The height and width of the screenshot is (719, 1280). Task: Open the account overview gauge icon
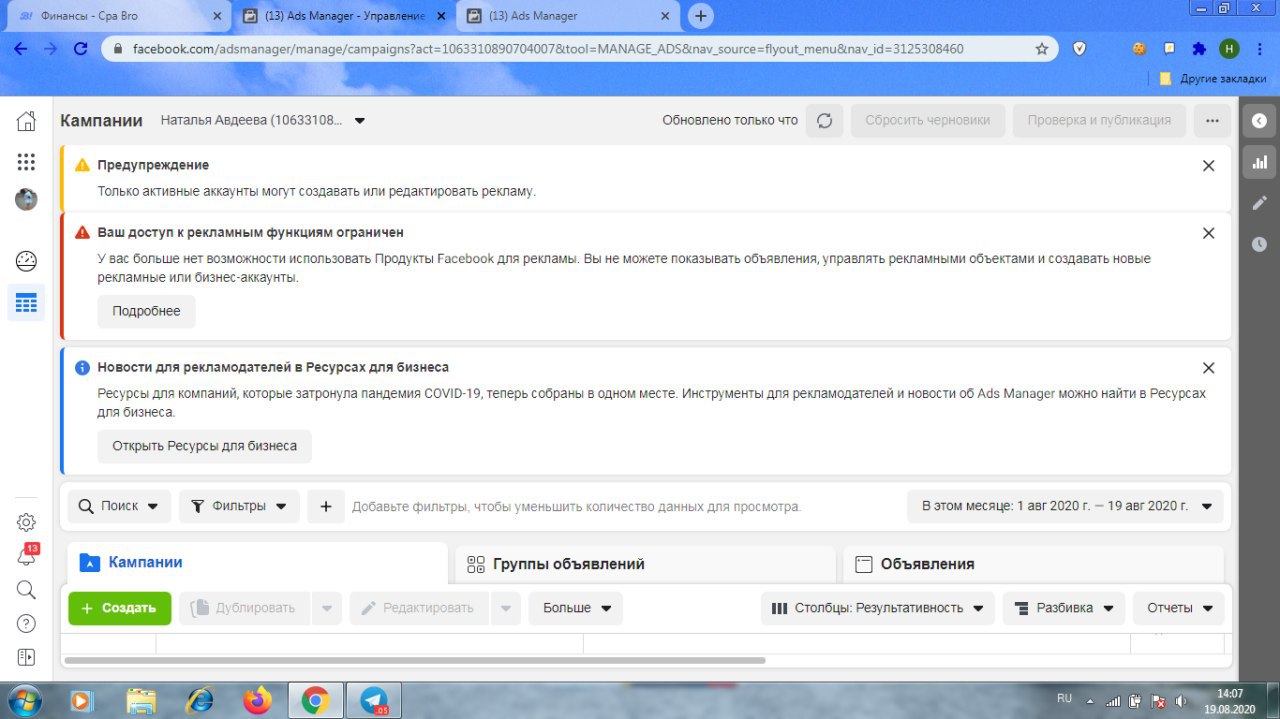(26, 261)
